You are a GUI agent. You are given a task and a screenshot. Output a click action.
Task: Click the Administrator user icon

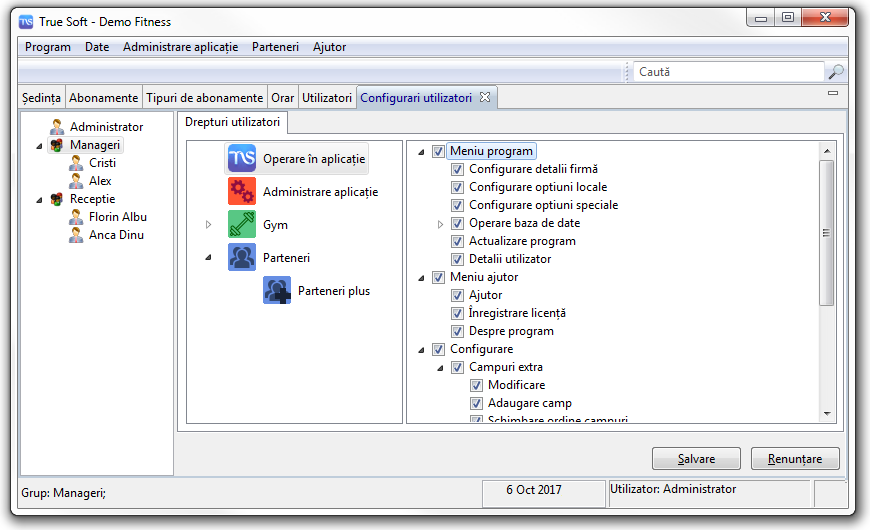pyautogui.click(x=57, y=127)
